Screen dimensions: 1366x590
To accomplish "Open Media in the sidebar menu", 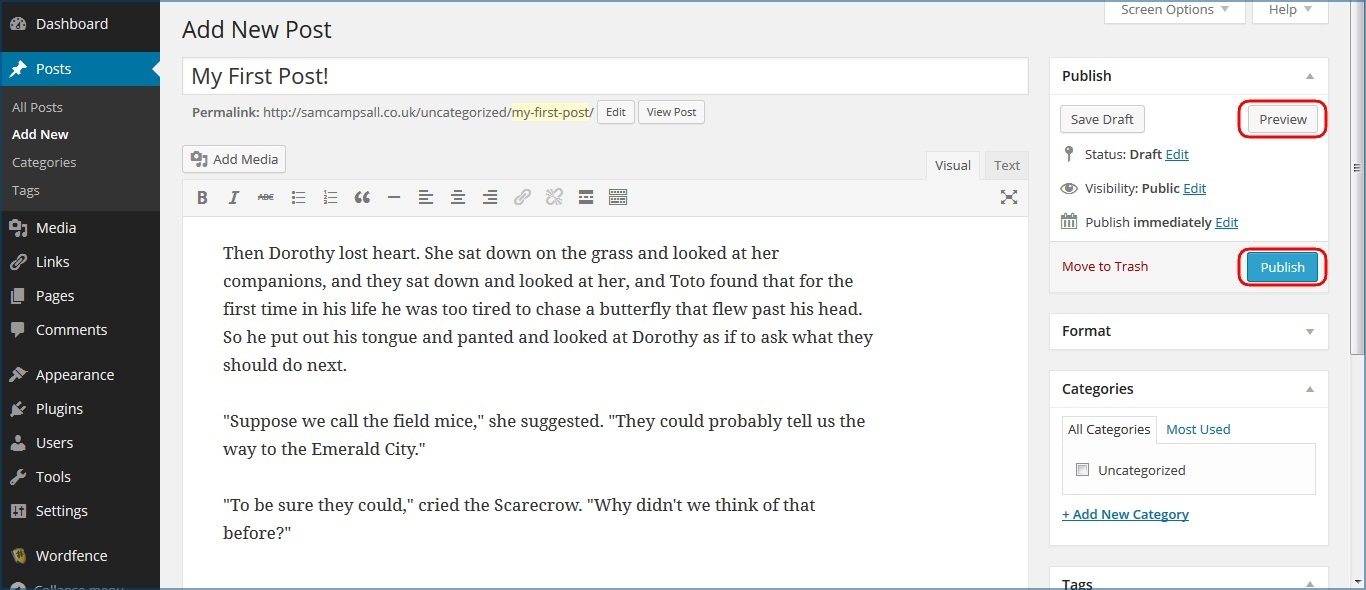I will pos(56,228).
